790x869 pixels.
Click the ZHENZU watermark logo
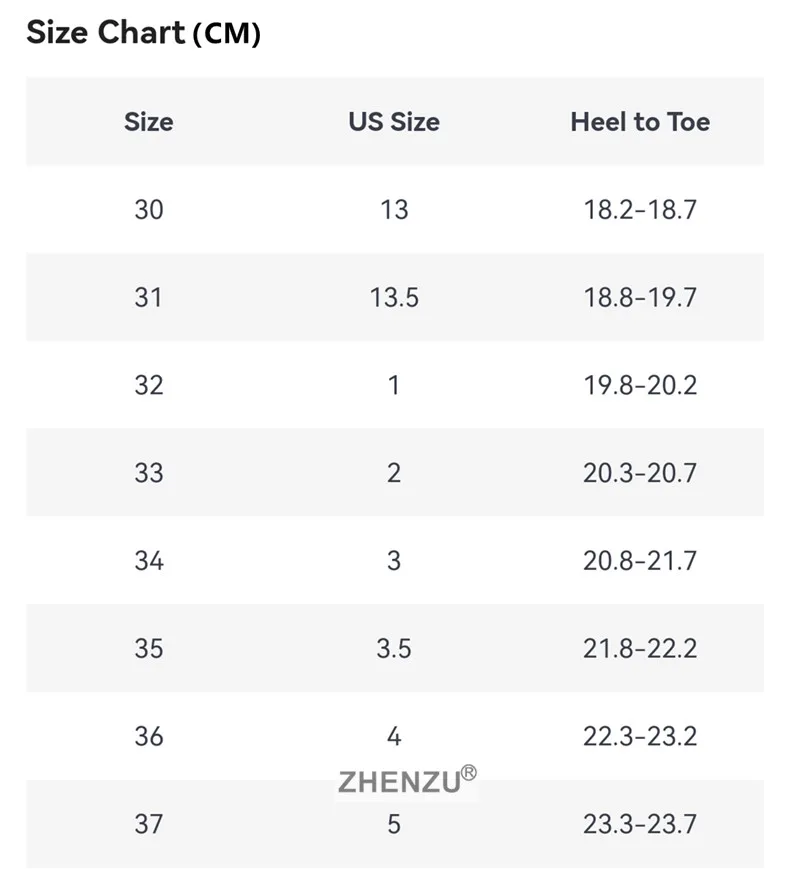pyautogui.click(x=407, y=780)
